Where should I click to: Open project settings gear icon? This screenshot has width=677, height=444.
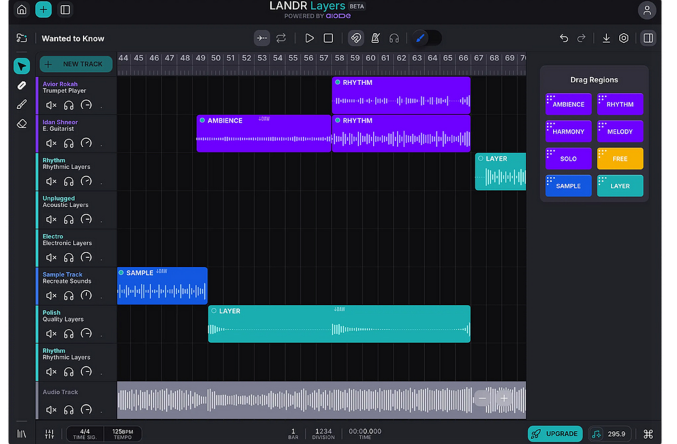(x=623, y=38)
